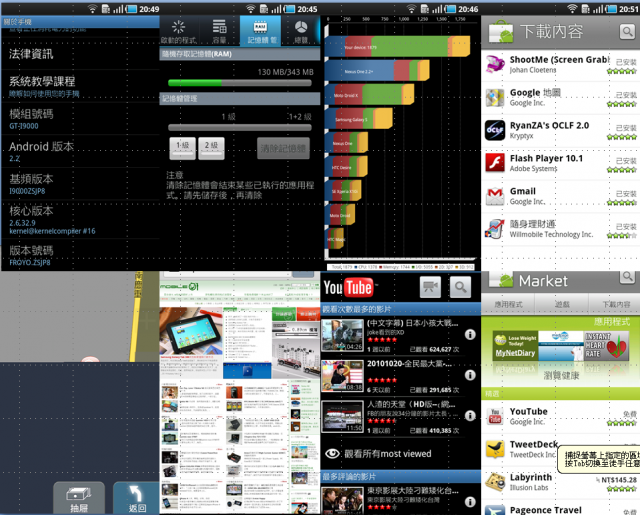This screenshot has height=515, width=640.
Task: Switch to the 啟動的程式 tab
Action: point(179,31)
